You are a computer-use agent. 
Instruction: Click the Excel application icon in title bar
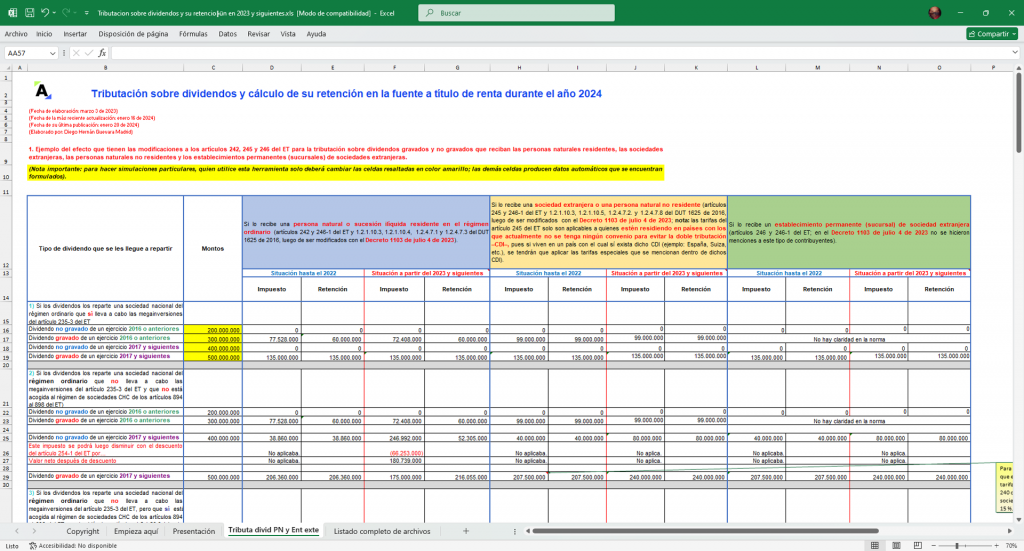pyautogui.click(x=12, y=12)
